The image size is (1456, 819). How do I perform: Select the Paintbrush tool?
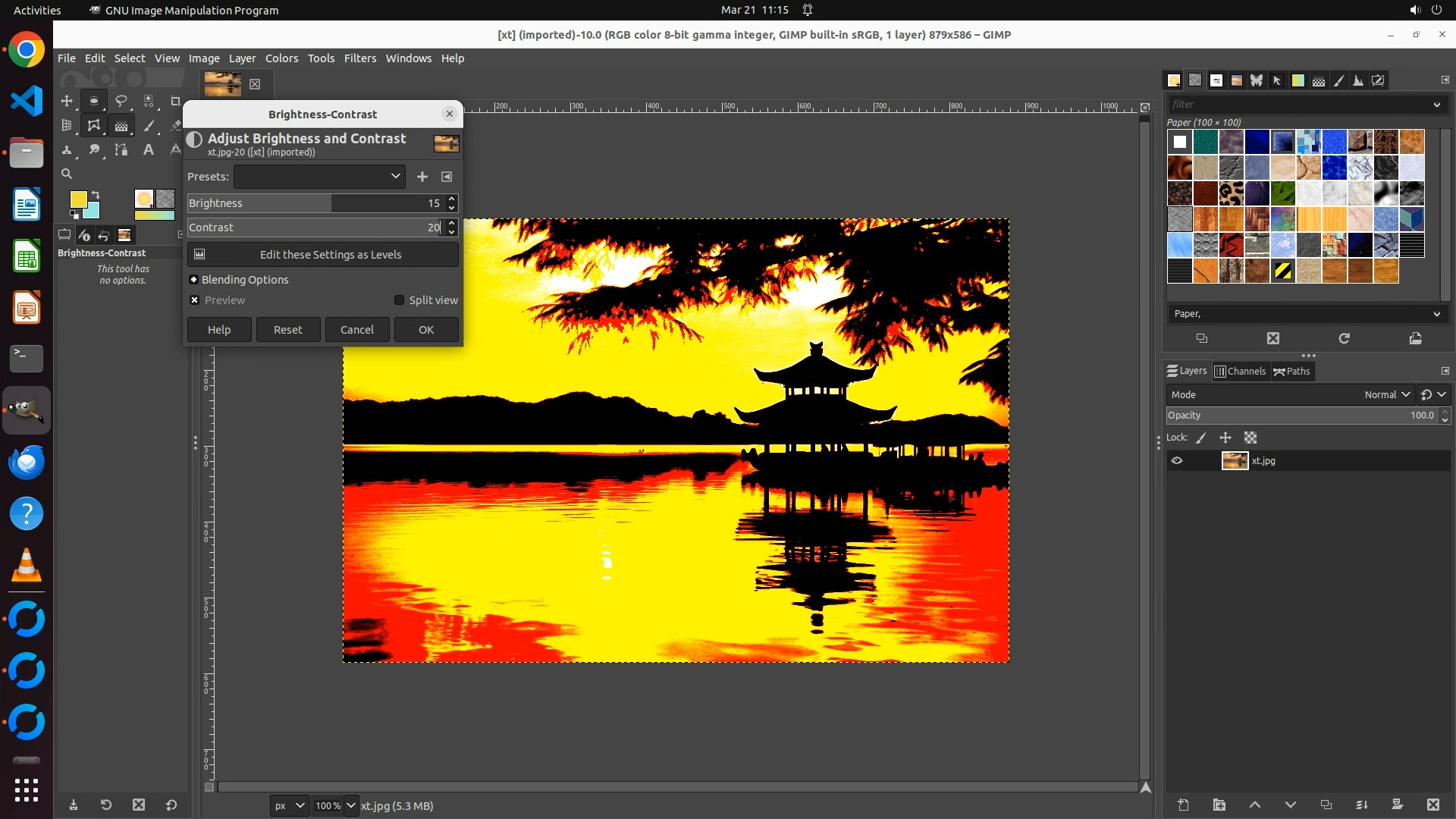tap(149, 126)
